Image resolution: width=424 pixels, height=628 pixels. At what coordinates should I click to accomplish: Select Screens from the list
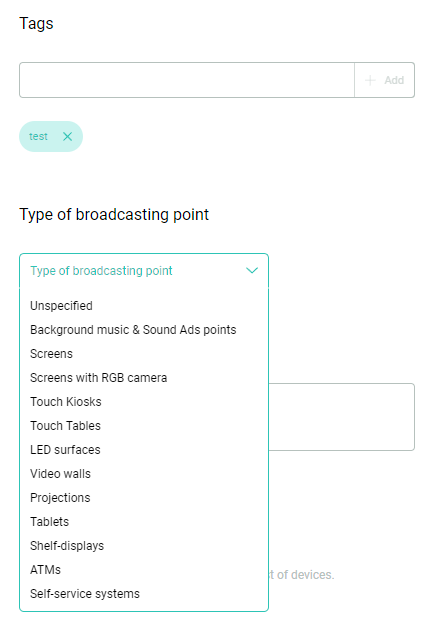[51, 354]
